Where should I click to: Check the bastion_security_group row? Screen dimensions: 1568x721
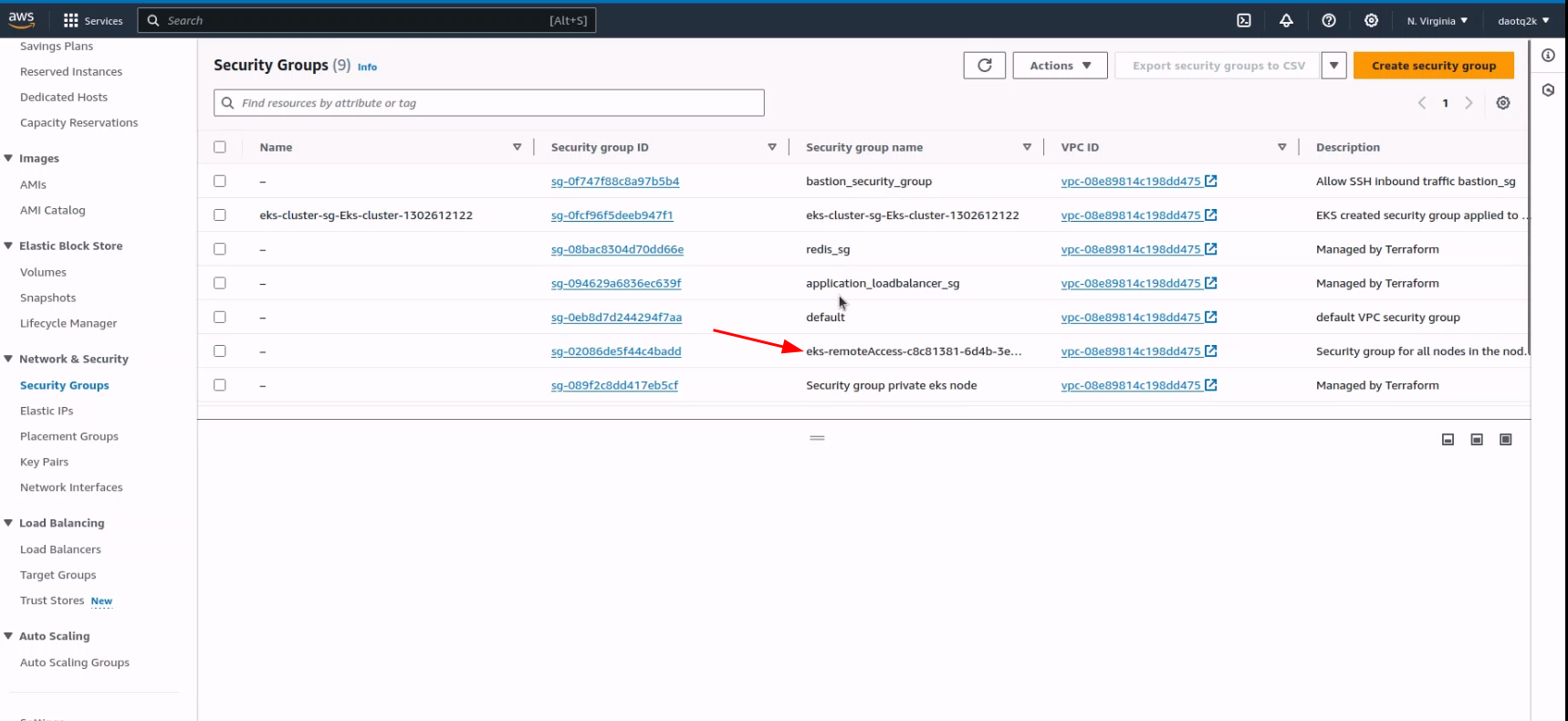click(x=220, y=181)
